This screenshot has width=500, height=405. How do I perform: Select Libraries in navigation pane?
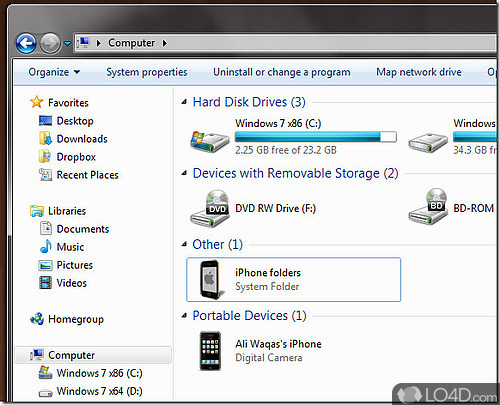tap(67, 211)
